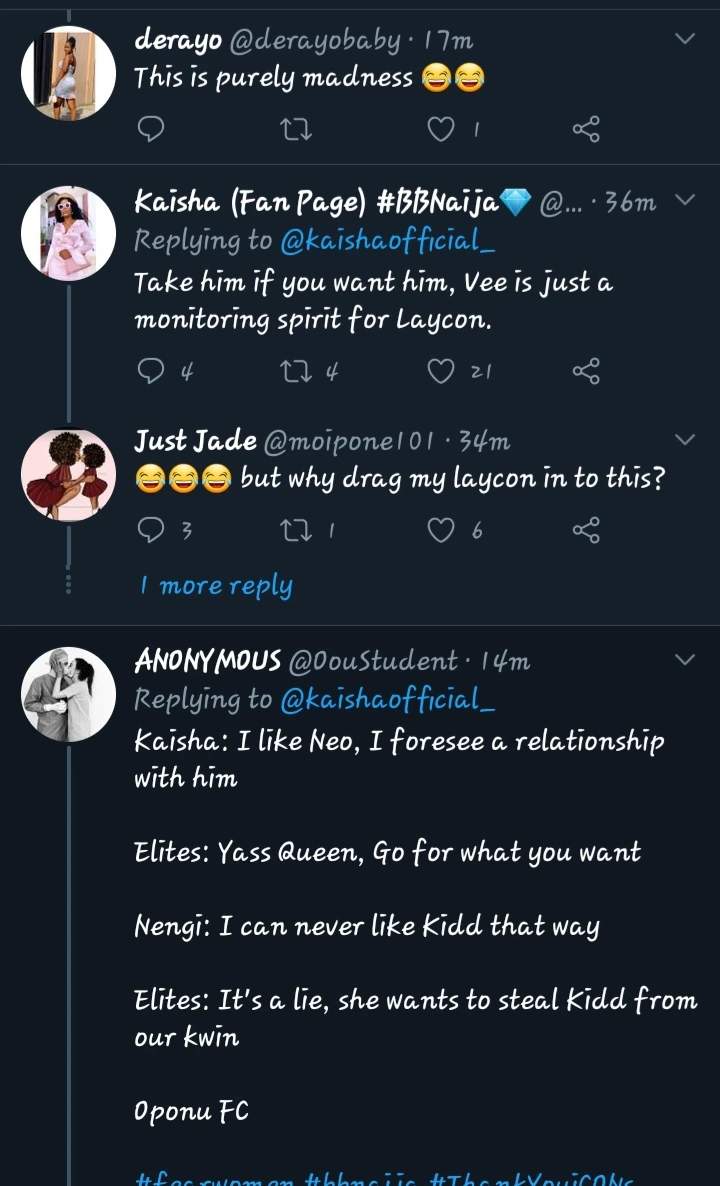Retweet Just Jade's laycon tweet
720x1186 pixels.
(297, 530)
